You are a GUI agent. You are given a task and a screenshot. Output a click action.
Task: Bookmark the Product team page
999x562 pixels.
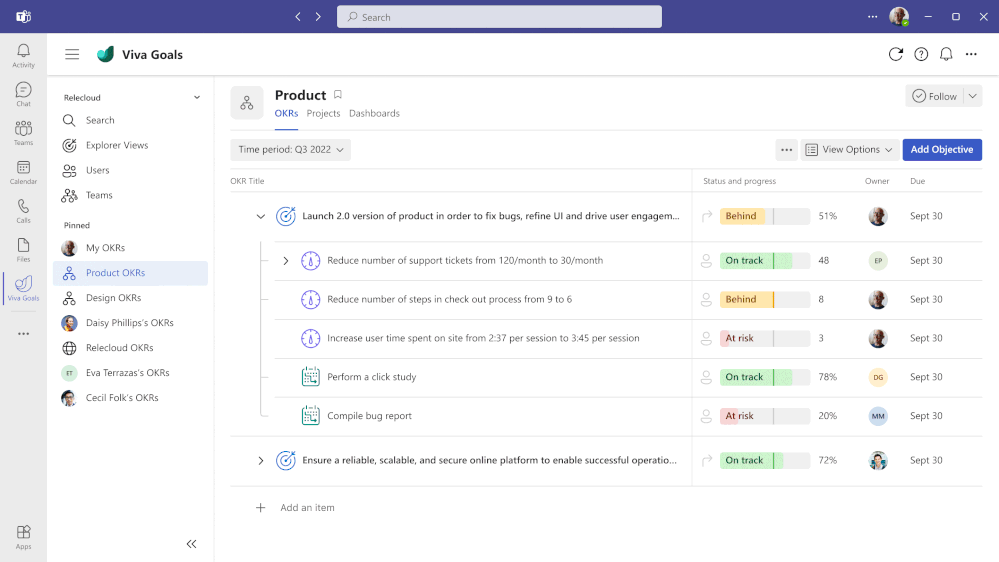[x=338, y=95]
